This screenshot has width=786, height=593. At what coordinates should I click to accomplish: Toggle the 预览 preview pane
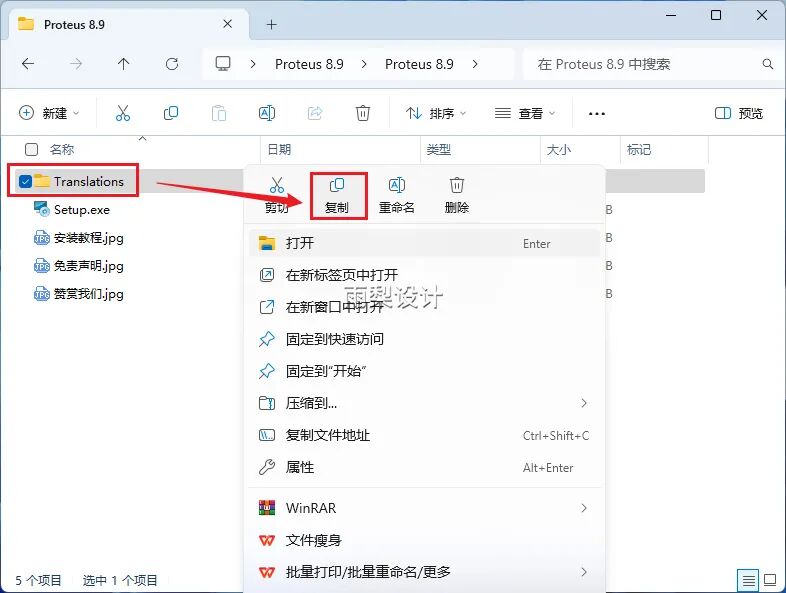739,113
